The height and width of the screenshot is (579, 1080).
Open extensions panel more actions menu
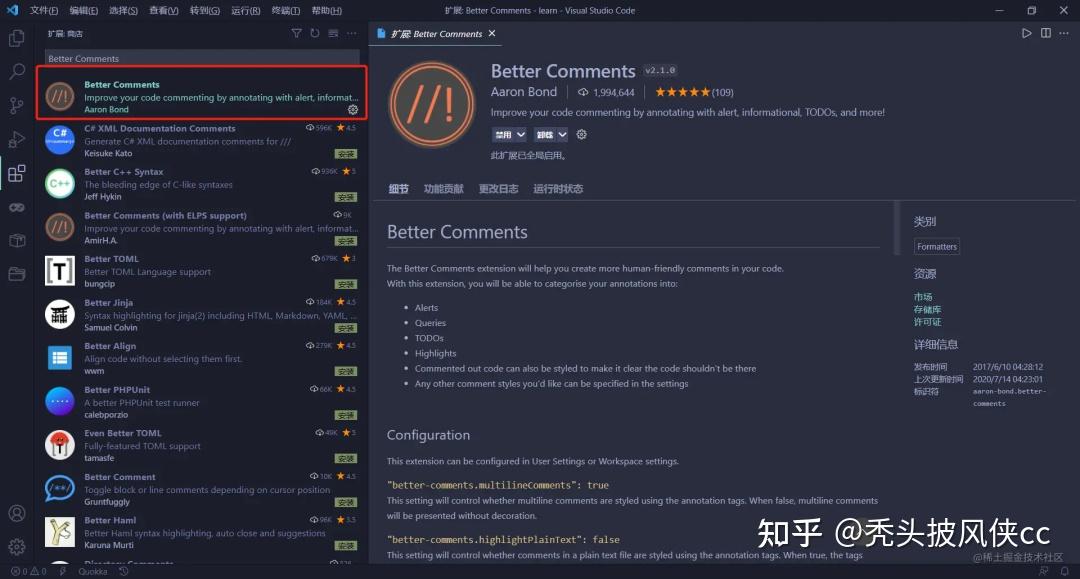point(352,33)
